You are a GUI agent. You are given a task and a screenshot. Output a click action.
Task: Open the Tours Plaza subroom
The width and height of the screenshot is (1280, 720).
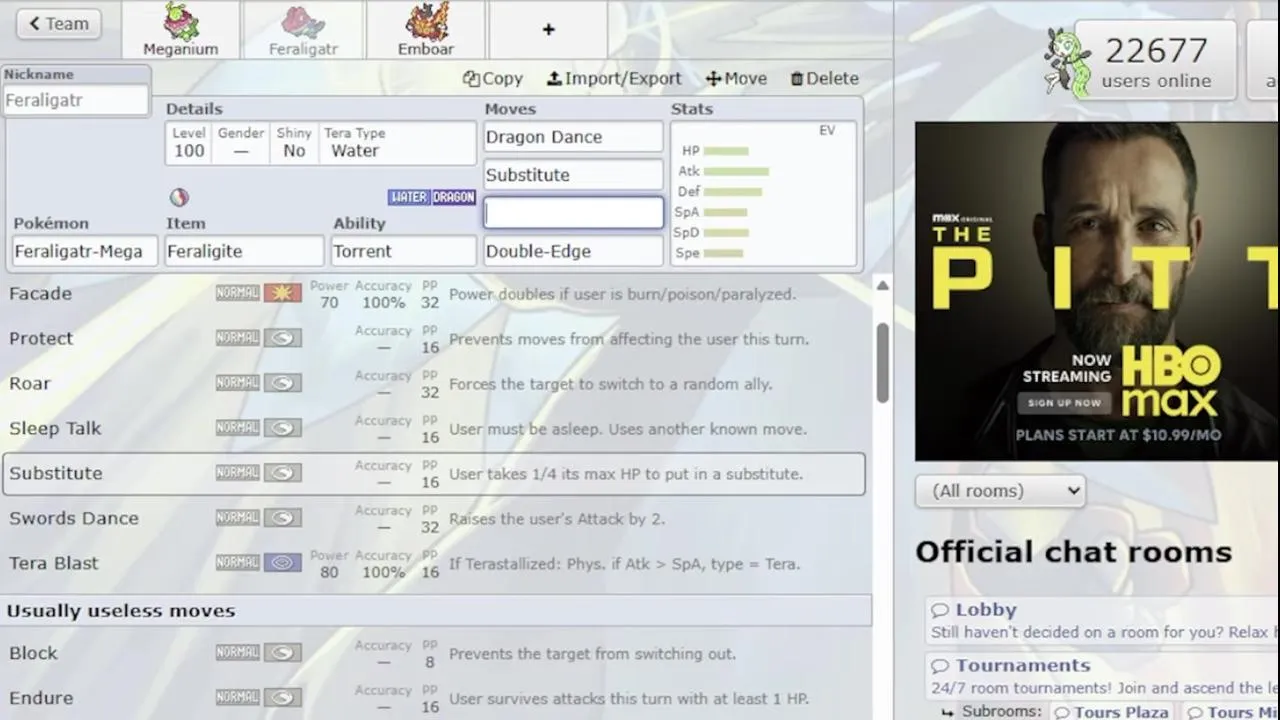1111,712
